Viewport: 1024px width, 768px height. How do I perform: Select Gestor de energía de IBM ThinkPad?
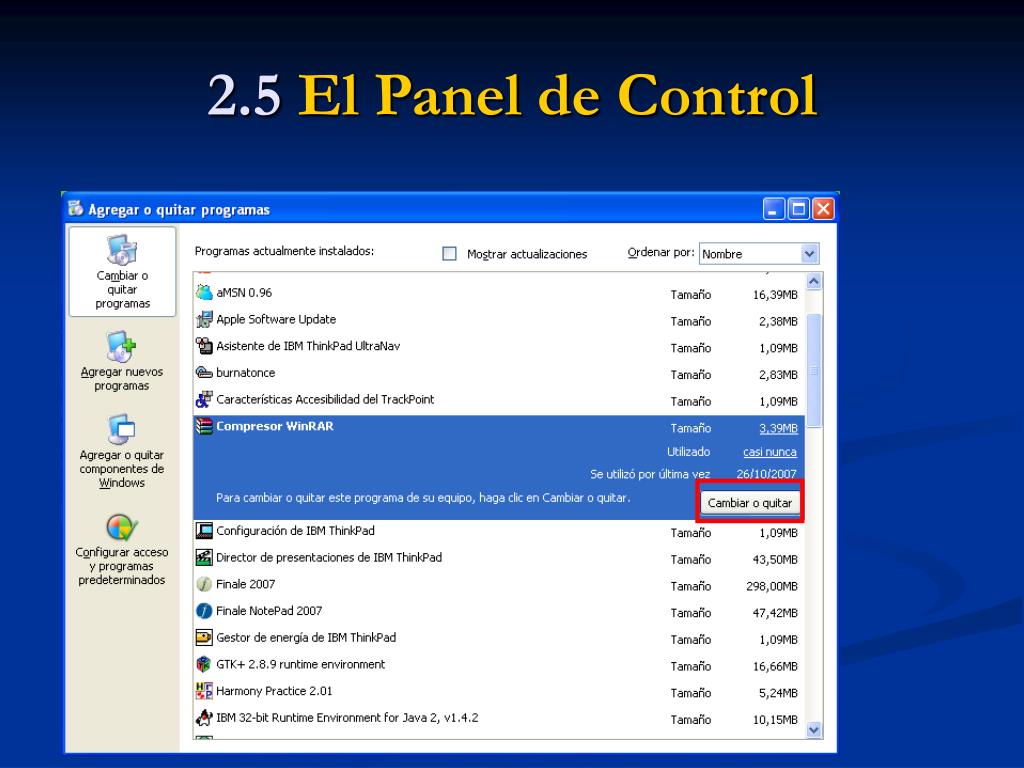306,637
